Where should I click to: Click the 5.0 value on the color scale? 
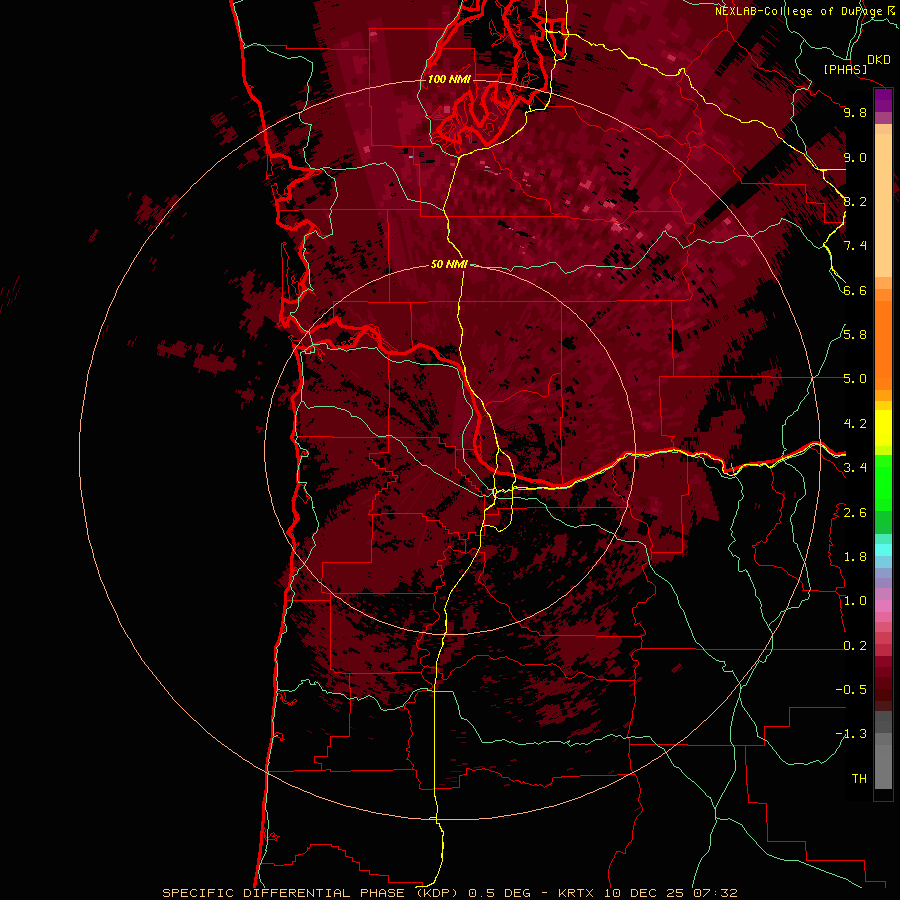855,379
